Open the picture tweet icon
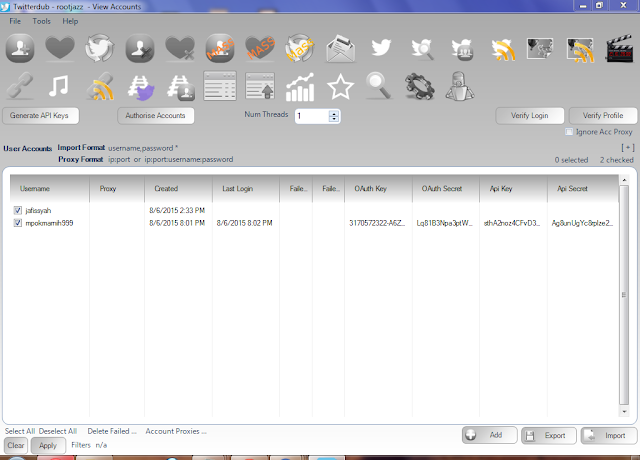Image resolution: width=640 pixels, height=460 pixels. [x=540, y=48]
